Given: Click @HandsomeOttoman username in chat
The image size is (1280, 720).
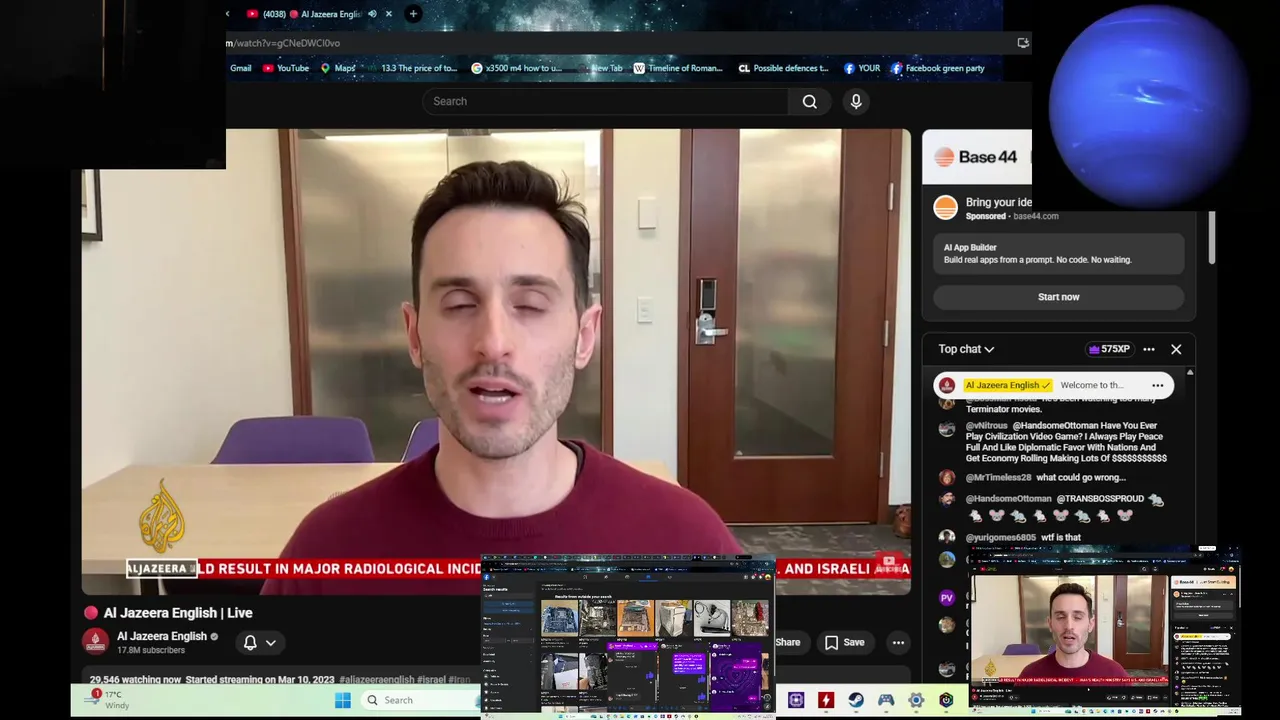Looking at the screenshot, I should (1008, 499).
